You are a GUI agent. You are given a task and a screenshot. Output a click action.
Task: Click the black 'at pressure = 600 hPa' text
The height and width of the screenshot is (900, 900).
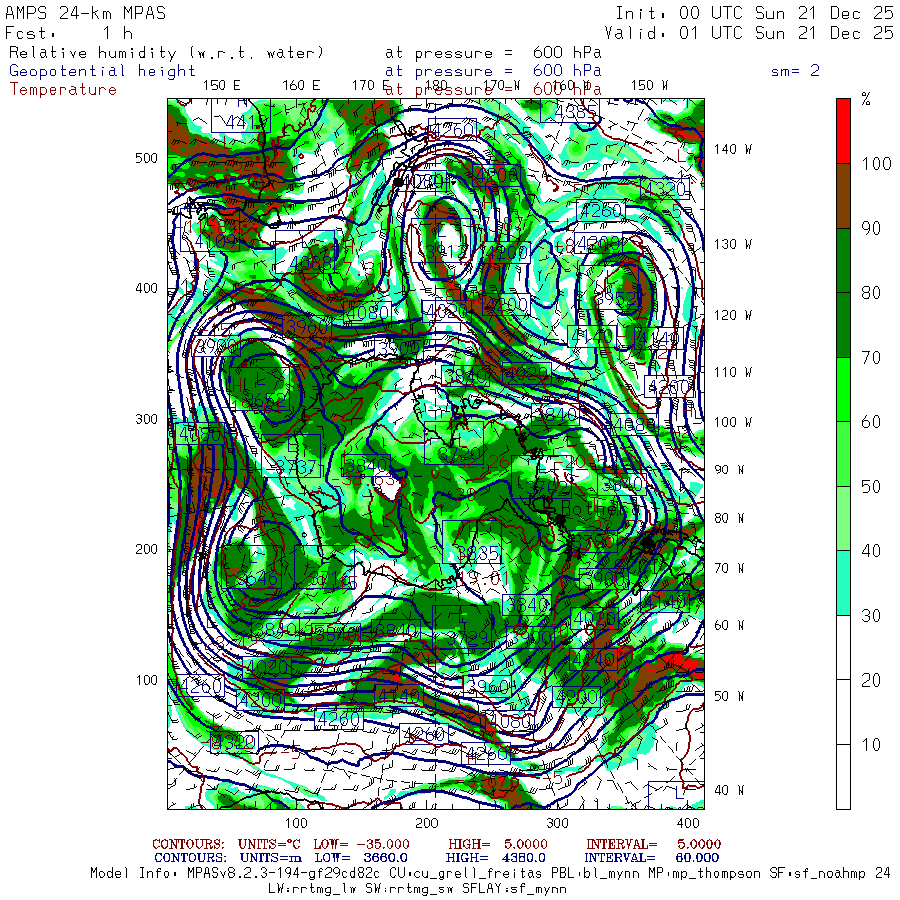tap(493, 53)
